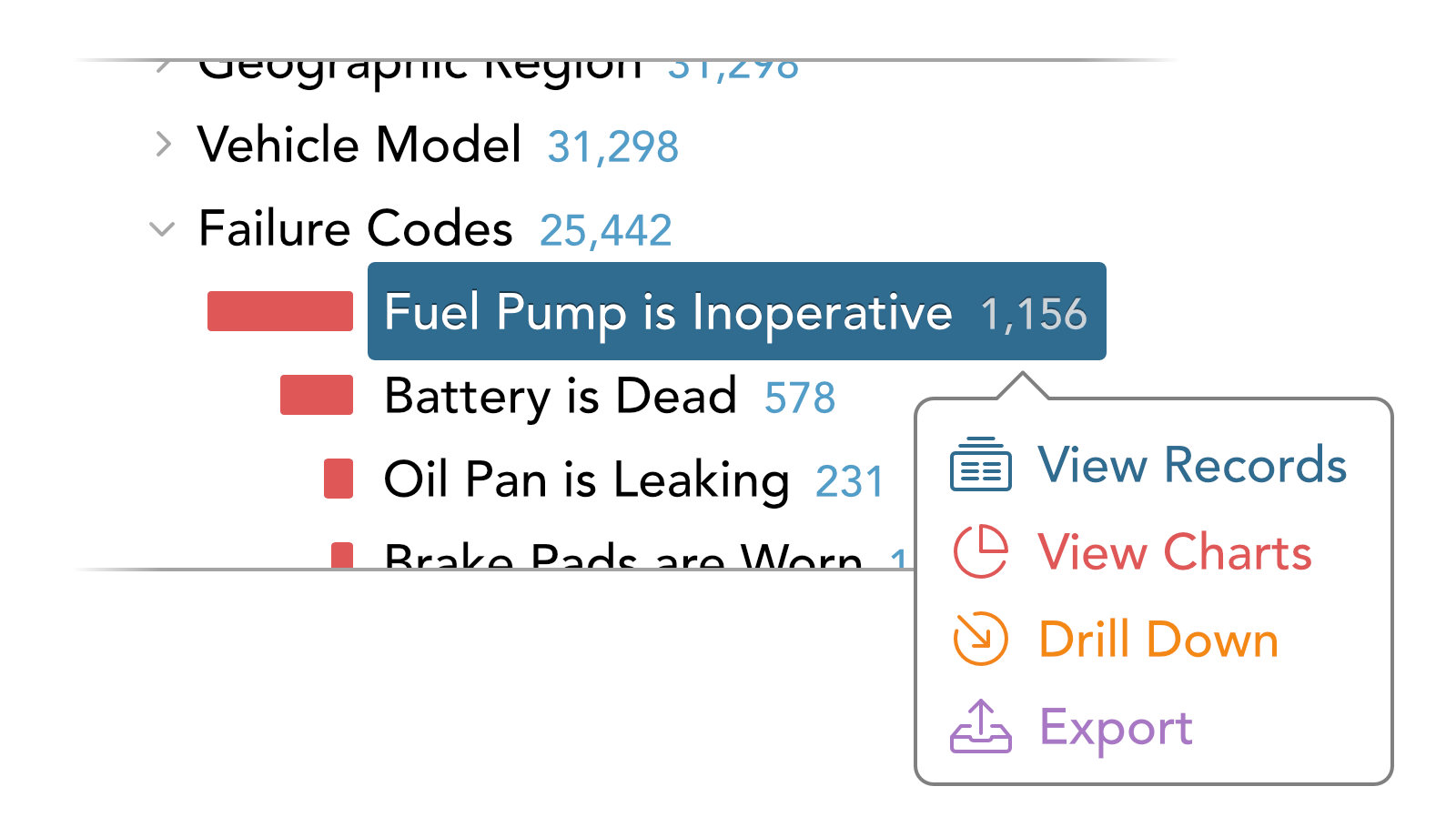Click the View Charts pie icon
Viewport: 1456px width, 837px height.
click(x=980, y=551)
